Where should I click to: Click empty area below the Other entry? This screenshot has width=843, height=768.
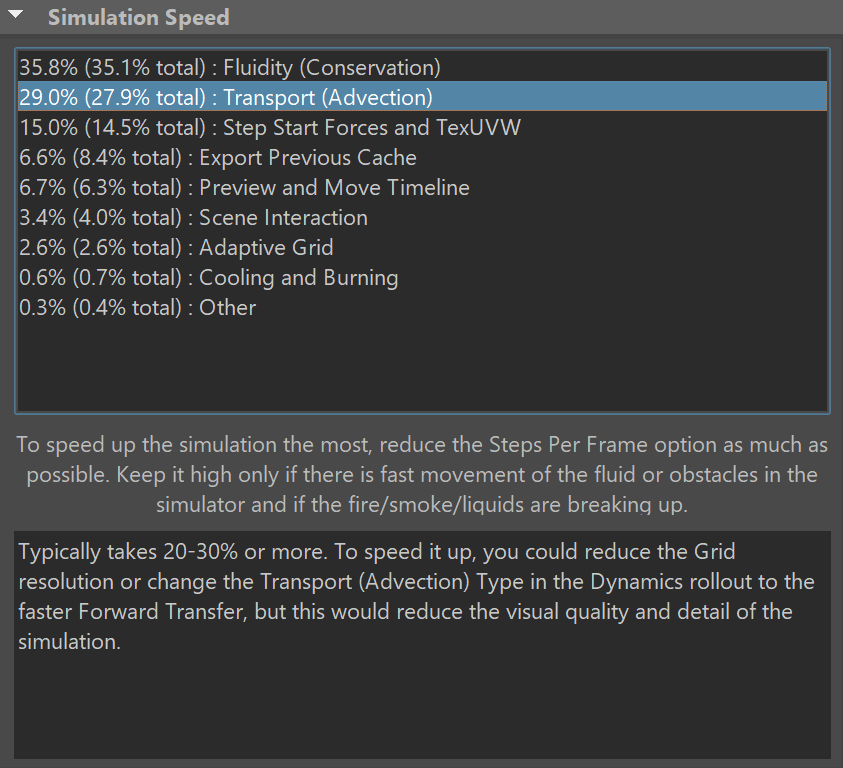[423, 367]
